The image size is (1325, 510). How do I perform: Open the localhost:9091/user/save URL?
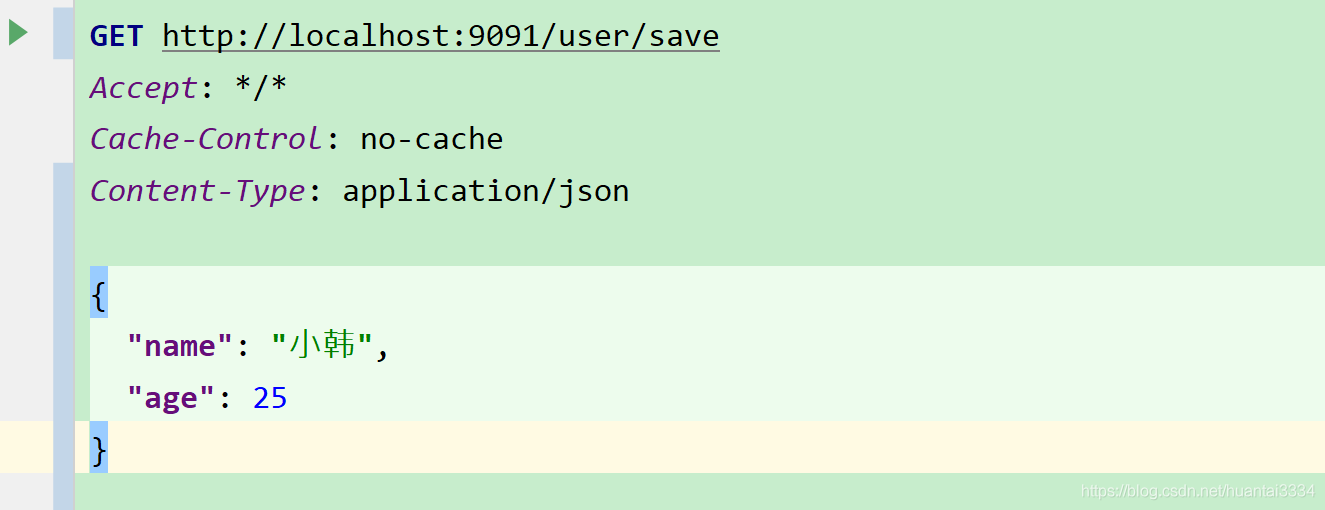pos(440,36)
